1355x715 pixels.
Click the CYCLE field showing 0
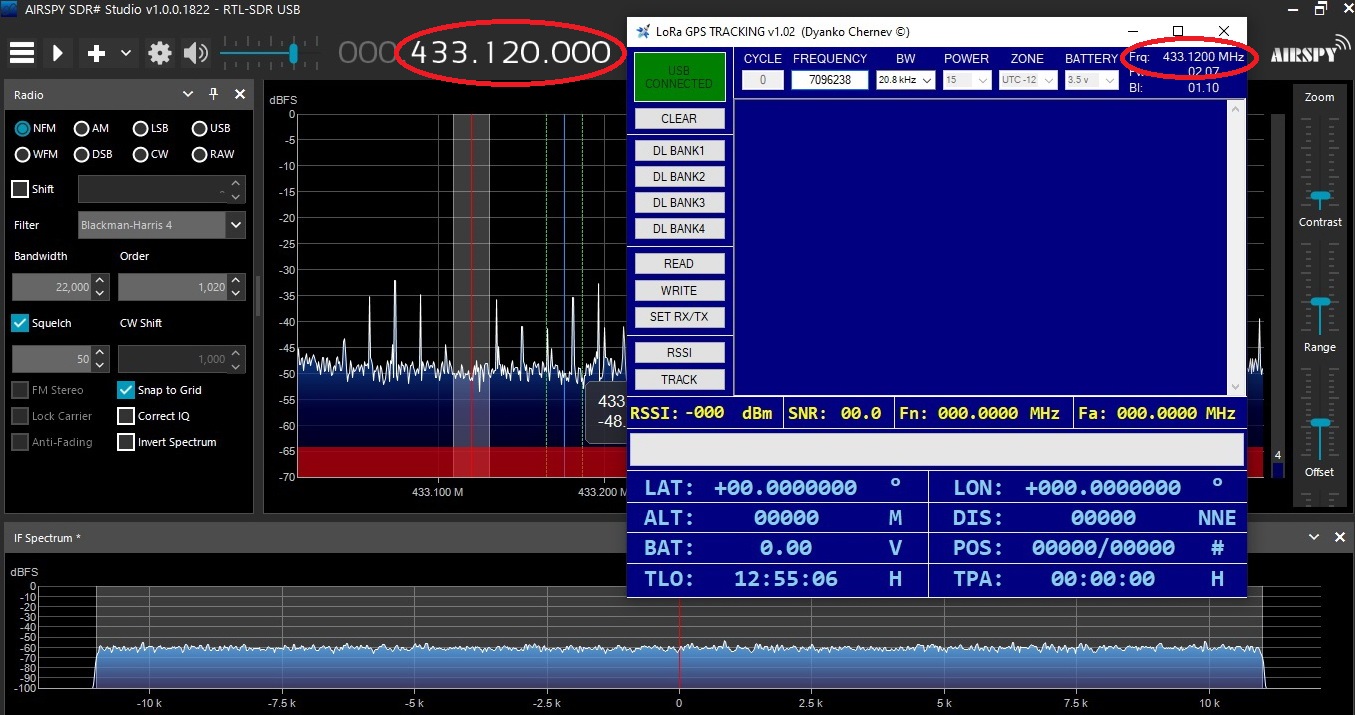(x=763, y=80)
